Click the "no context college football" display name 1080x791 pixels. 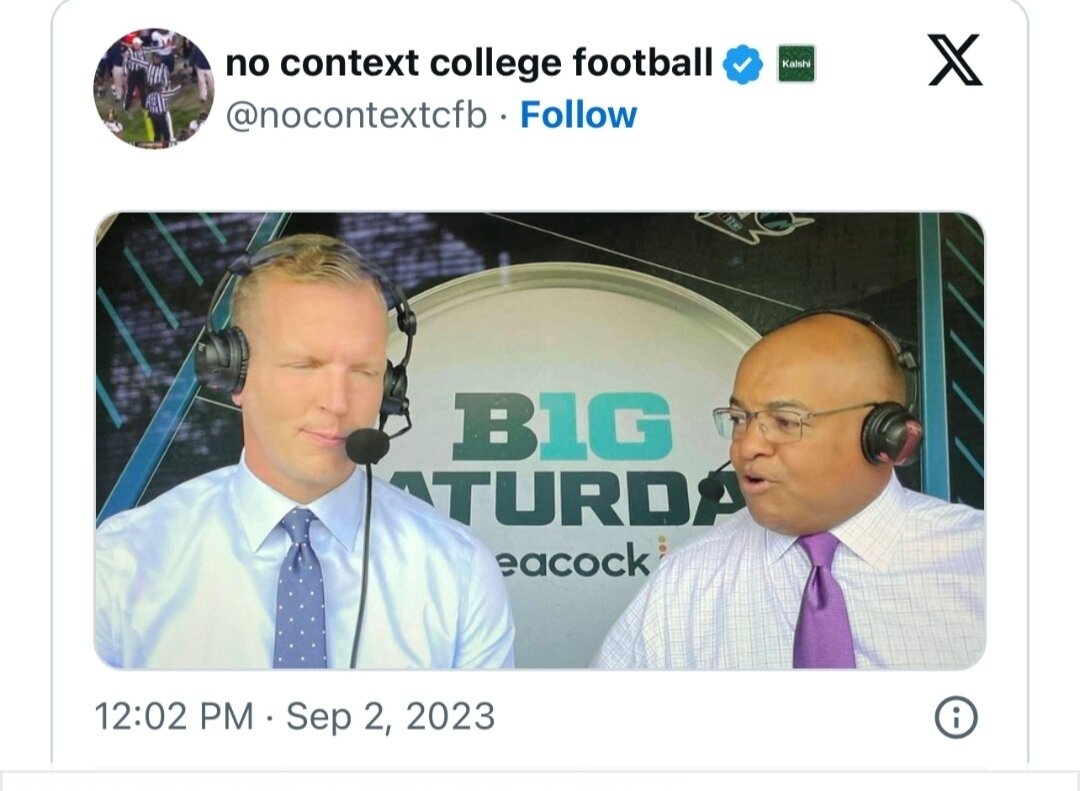(468, 63)
